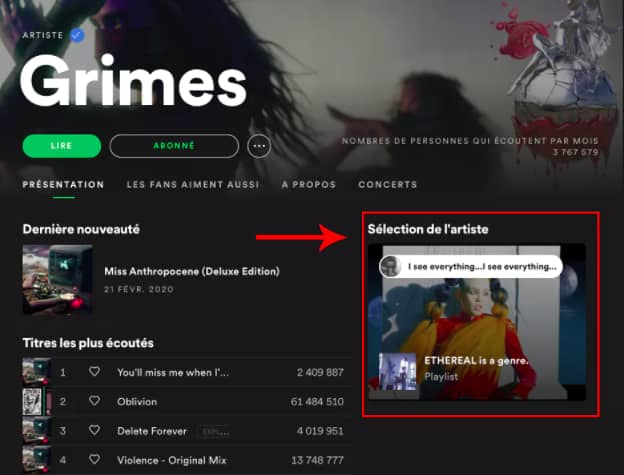The height and width of the screenshot is (475, 624).
Task: Select the PRÉSENTATION tab
Action: (63, 185)
